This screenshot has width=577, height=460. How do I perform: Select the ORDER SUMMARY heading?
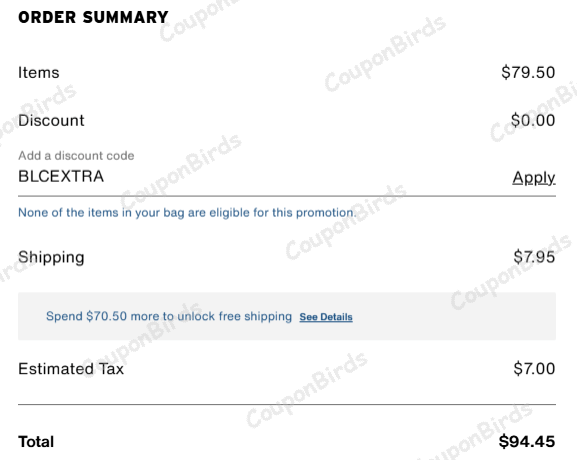93,17
